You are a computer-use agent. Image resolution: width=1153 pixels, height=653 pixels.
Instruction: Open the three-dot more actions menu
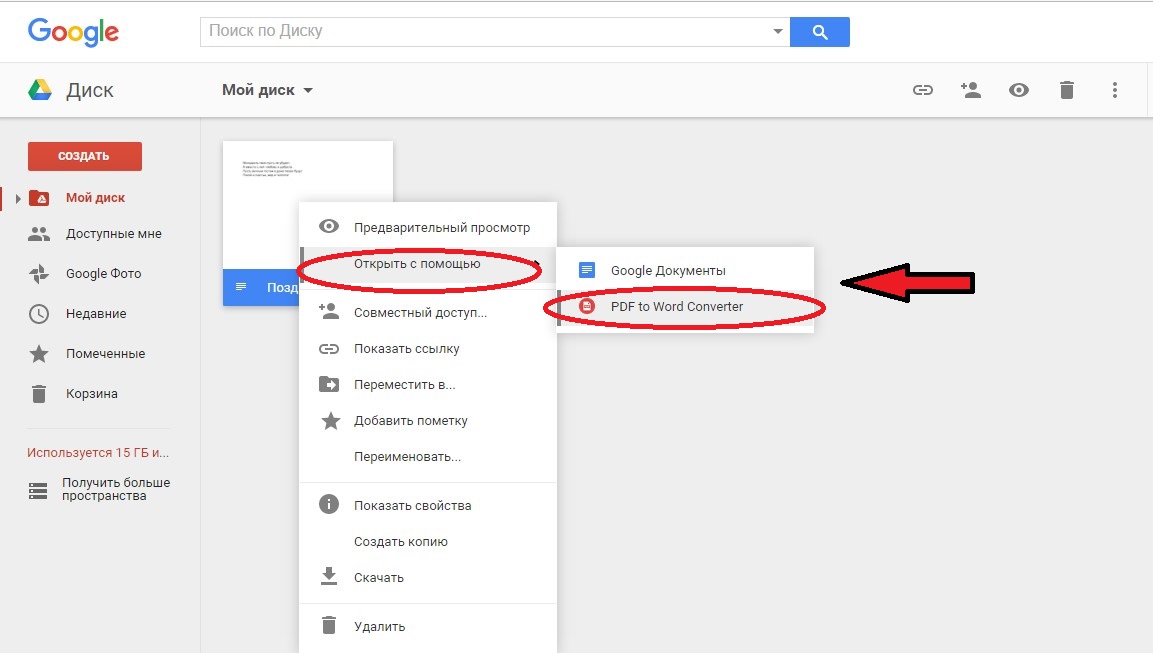tap(1115, 90)
